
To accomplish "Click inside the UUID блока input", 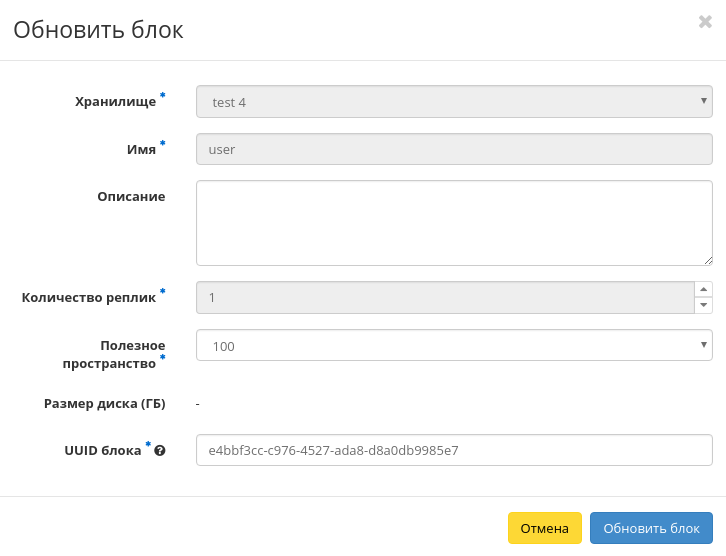I will click(454, 450).
